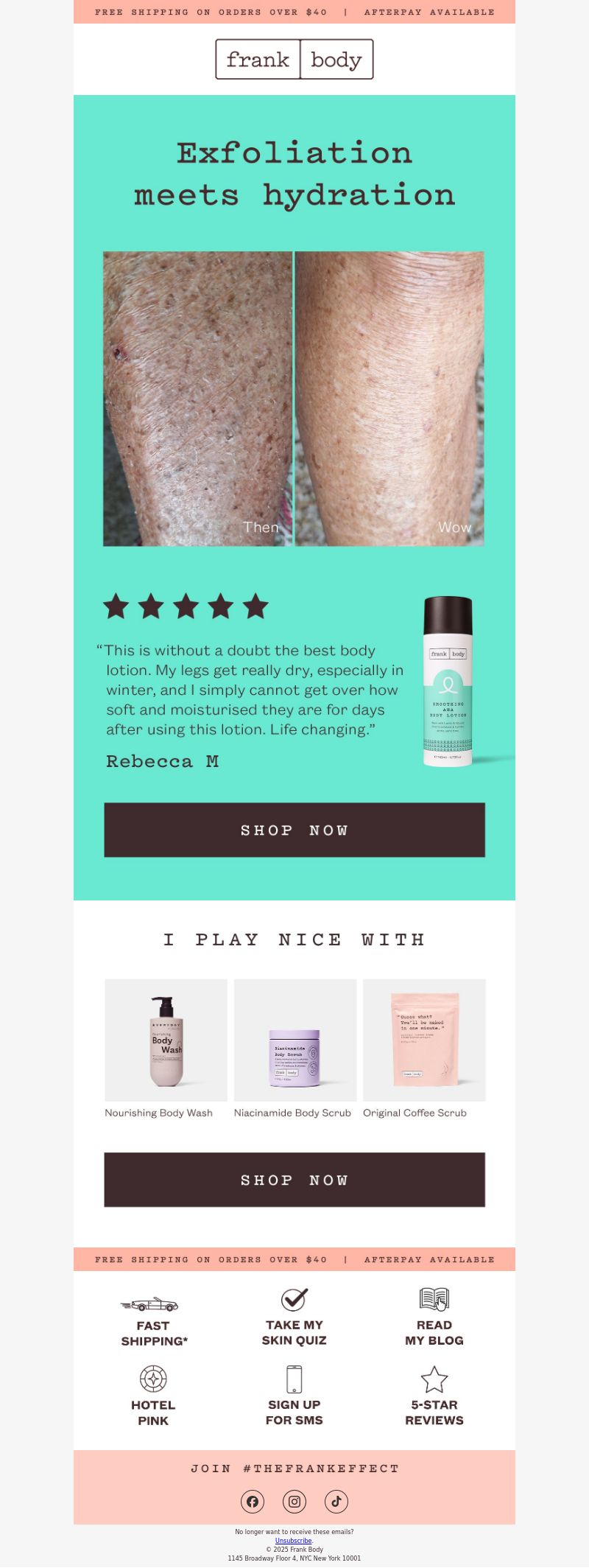Click the 'Then' before leg photo
The image size is (589, 1568).
point(197,399)
